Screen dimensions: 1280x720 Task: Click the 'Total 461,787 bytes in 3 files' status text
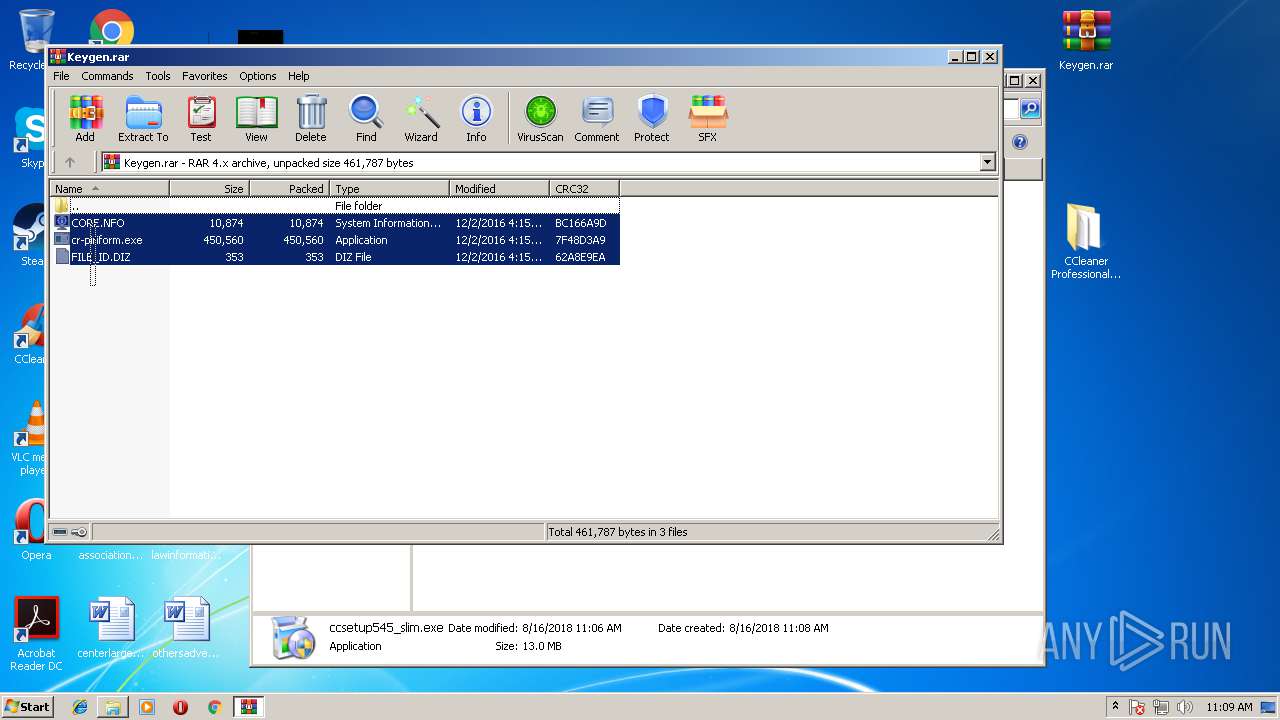pos(618,532)
